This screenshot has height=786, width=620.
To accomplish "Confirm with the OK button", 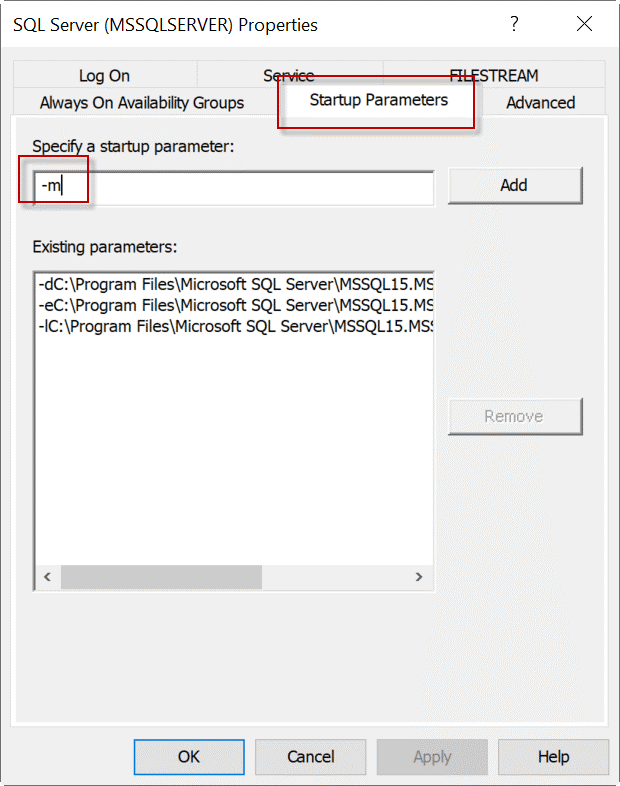I will pyautogui.click(x=189, y=756).
